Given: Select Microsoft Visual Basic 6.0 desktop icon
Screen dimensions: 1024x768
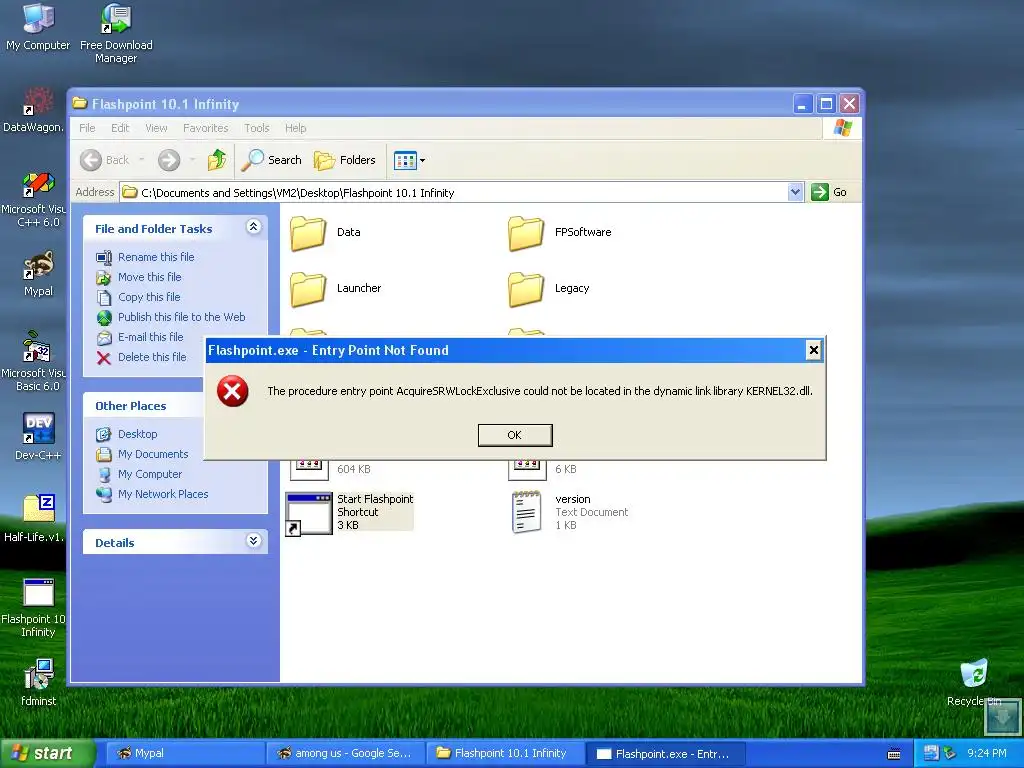Looking at the screenshot, I should 34,361.
